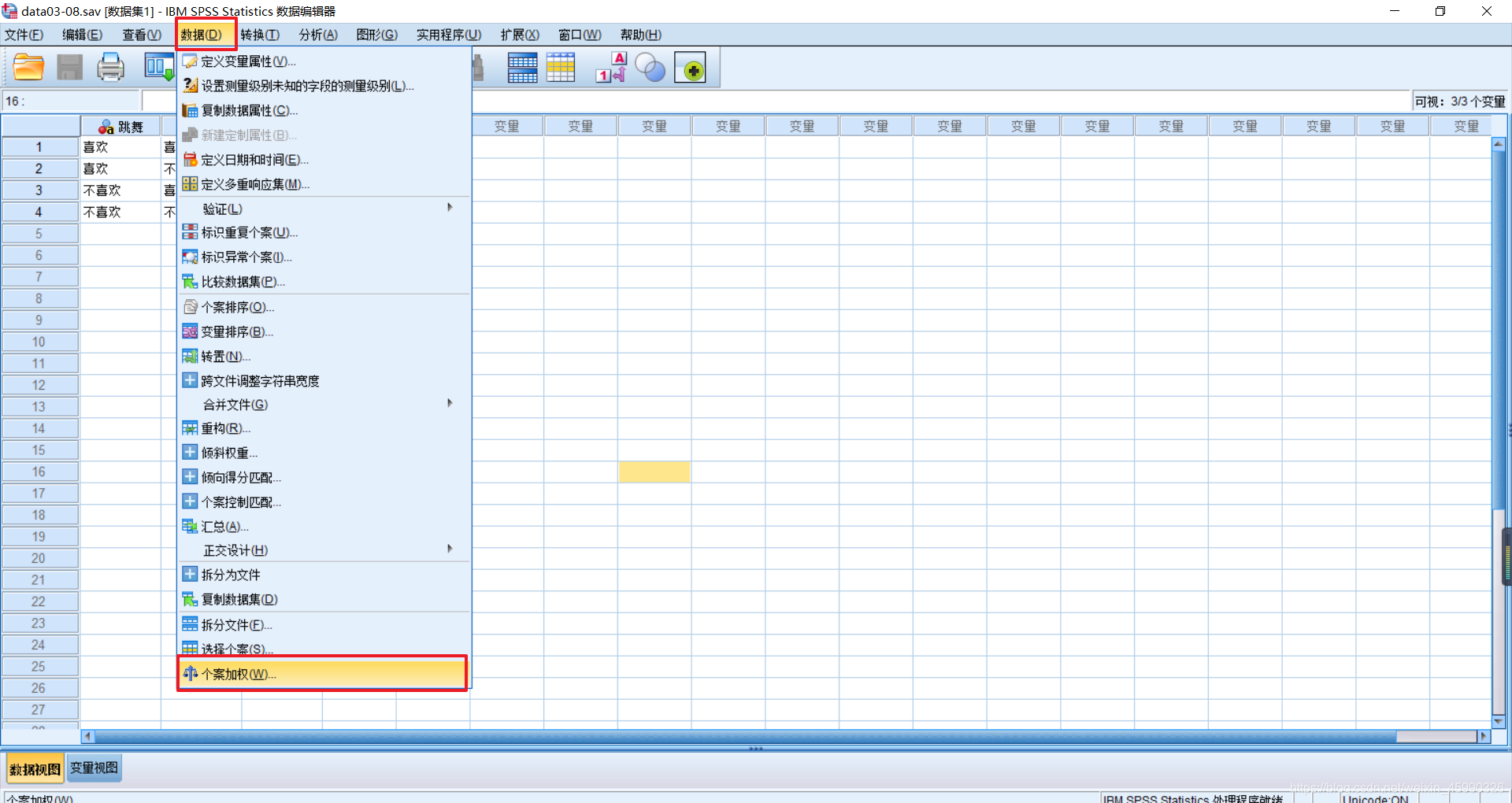Image resolution: width=1512 pixels, height=803 pixels.
Task: Click the Save floppy disk icon
Action: [69, 68]
